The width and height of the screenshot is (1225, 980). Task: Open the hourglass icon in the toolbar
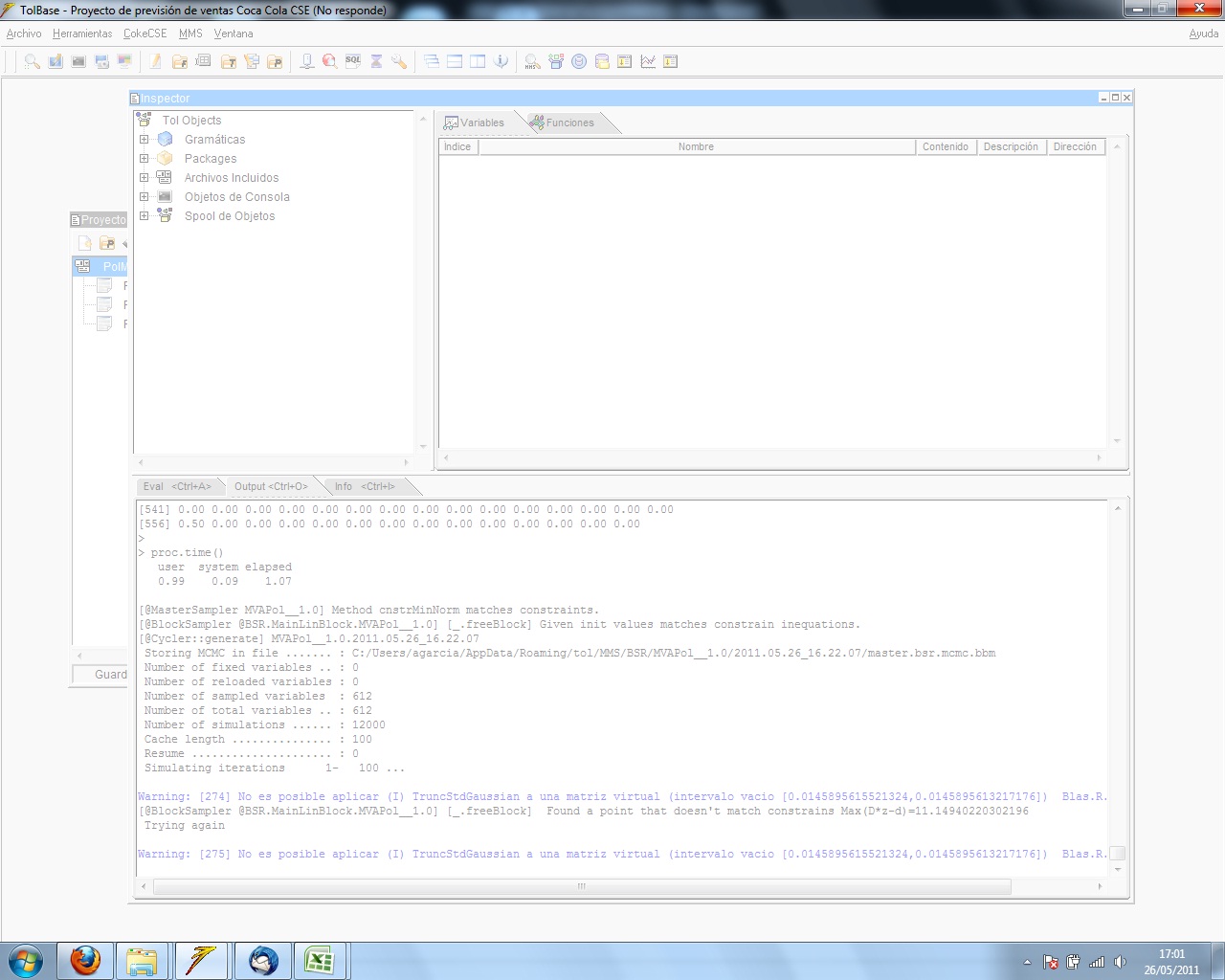376,61
